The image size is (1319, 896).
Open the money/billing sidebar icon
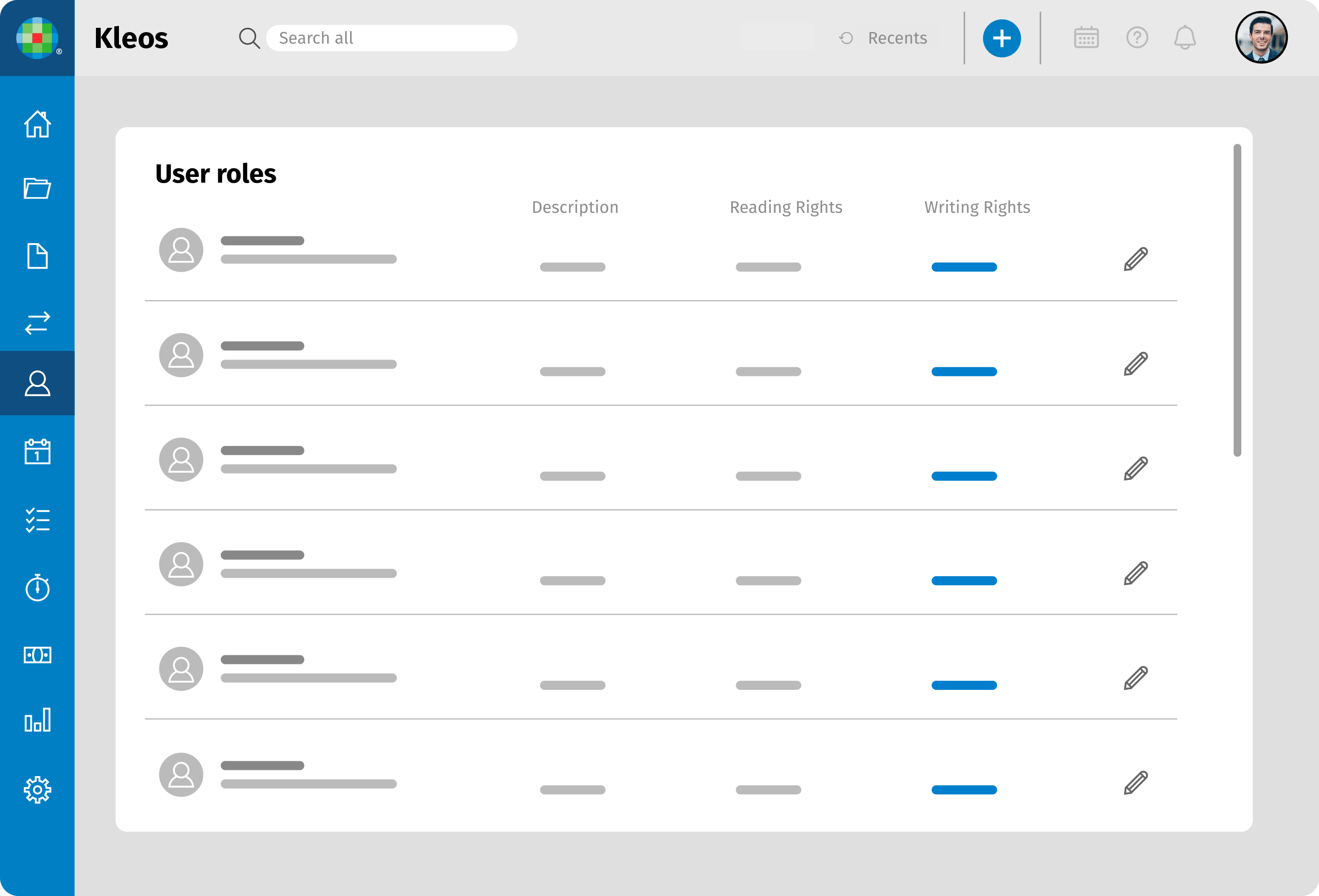[x=37, y=655]
